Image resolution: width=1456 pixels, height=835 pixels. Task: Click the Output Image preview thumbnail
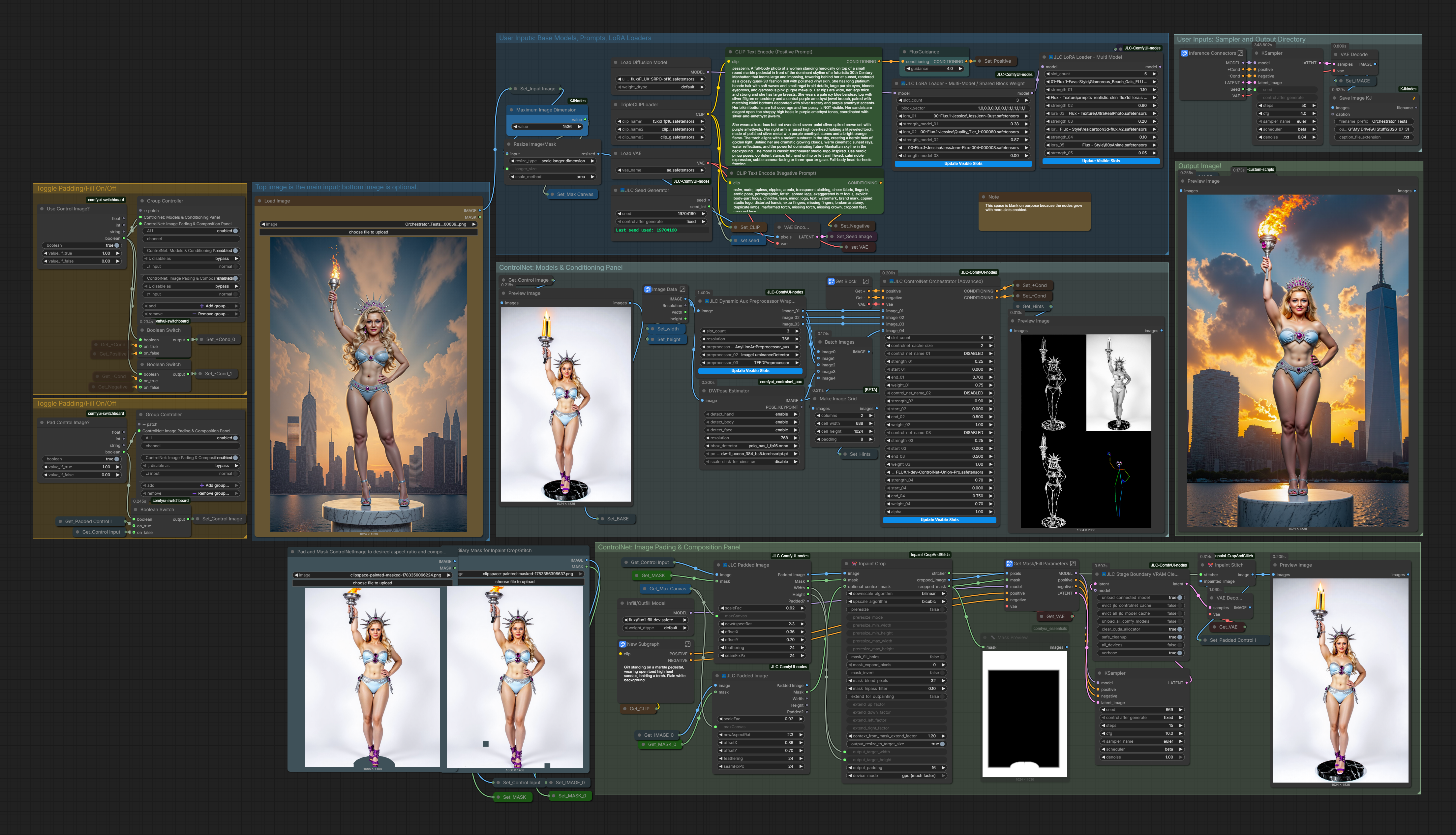tap(1297, 360)
